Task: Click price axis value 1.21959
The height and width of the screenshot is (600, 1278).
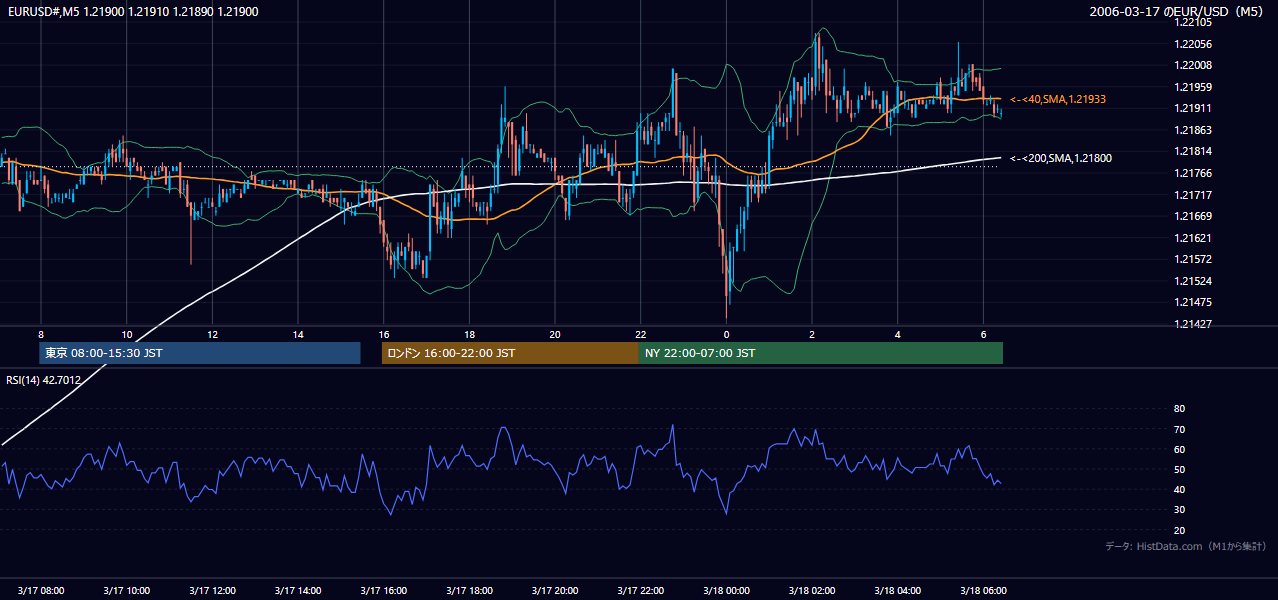Action: tap(1193, 87)
